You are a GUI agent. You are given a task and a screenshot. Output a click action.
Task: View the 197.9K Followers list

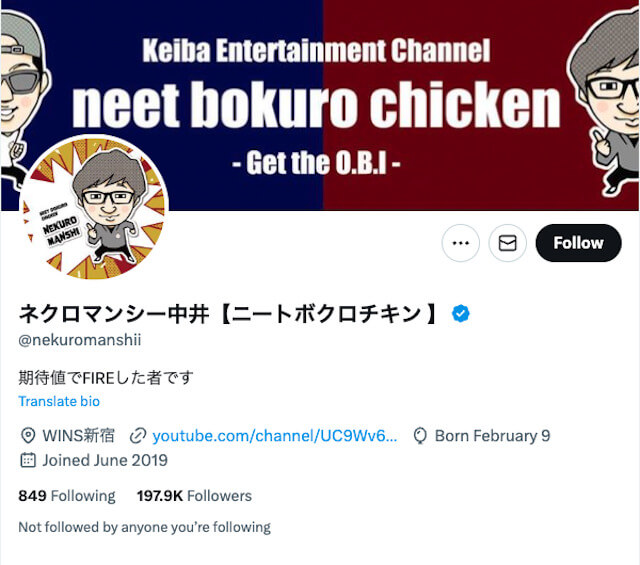194,496
